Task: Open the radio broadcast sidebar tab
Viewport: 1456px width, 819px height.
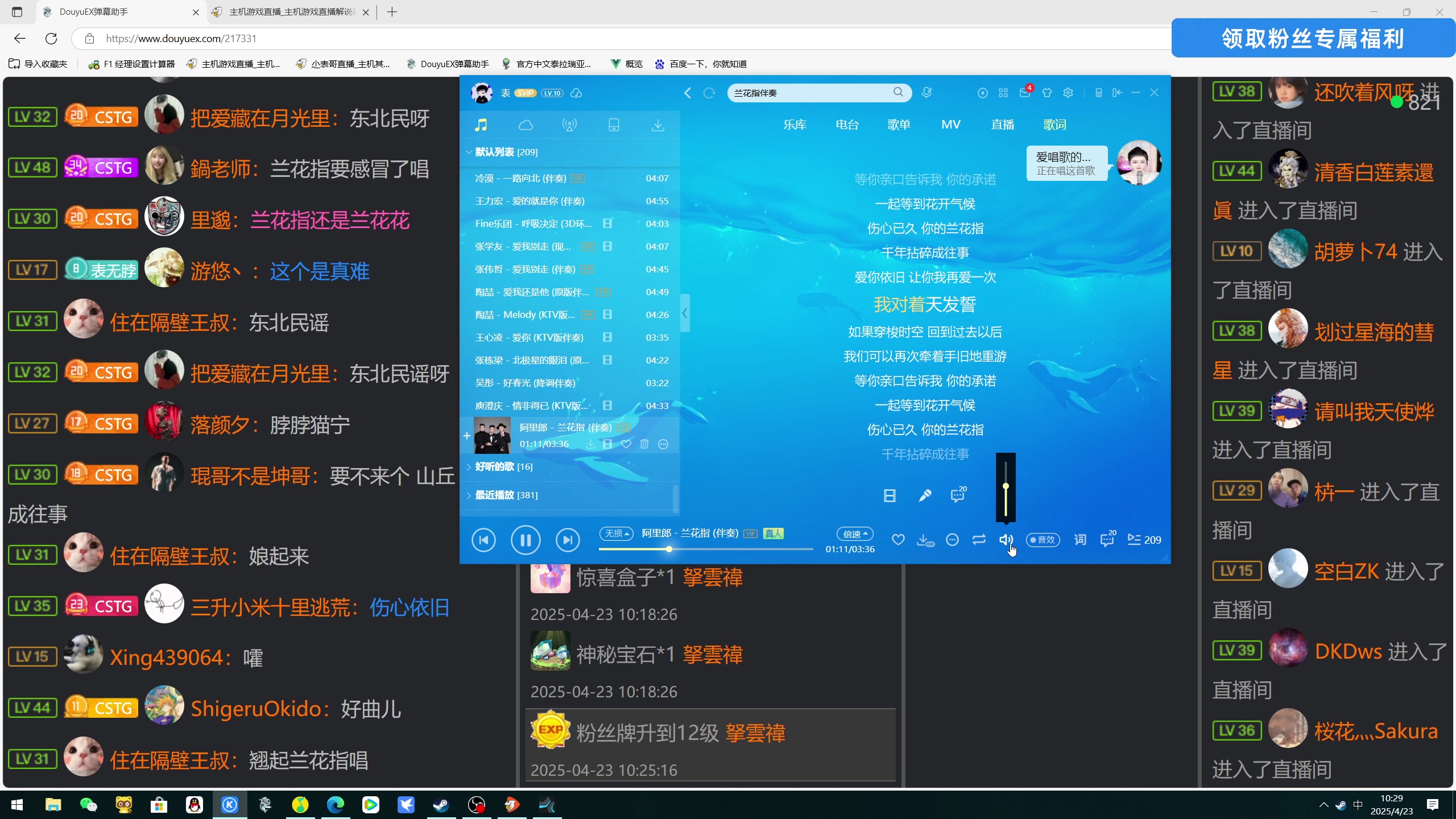Action: [569, 125]
